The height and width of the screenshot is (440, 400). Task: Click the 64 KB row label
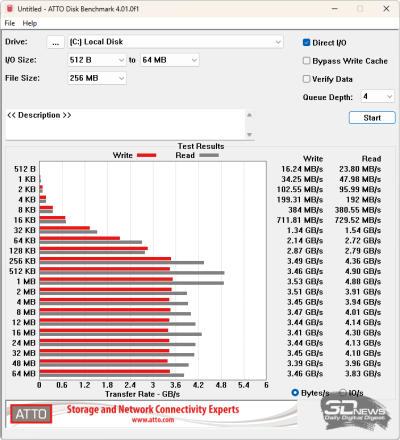pyautogui.click(x=24, y=240)
